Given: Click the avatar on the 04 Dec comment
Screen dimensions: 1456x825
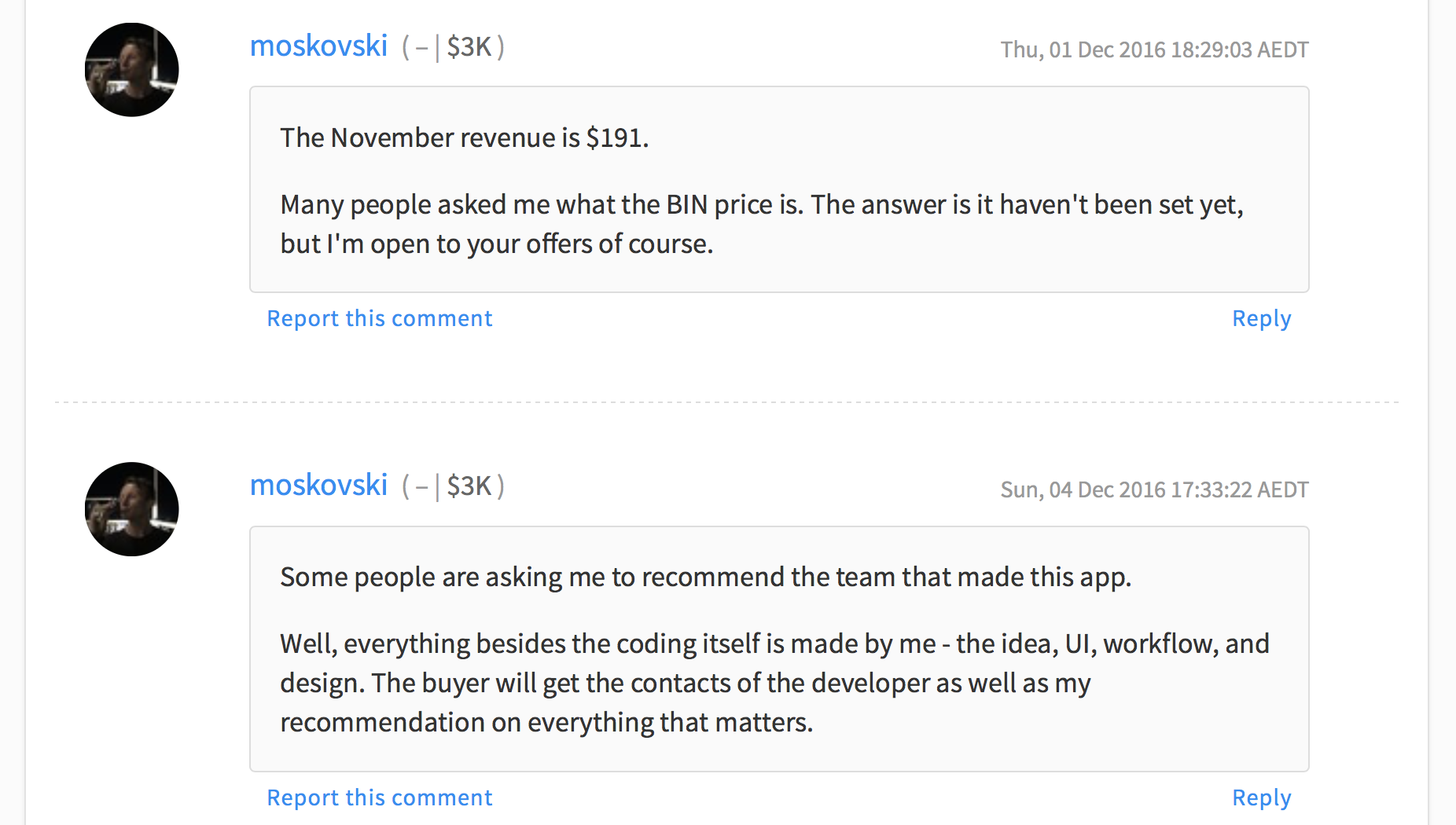Looking at the screenshot, I should pyautogui.click(x=132, y=509).
